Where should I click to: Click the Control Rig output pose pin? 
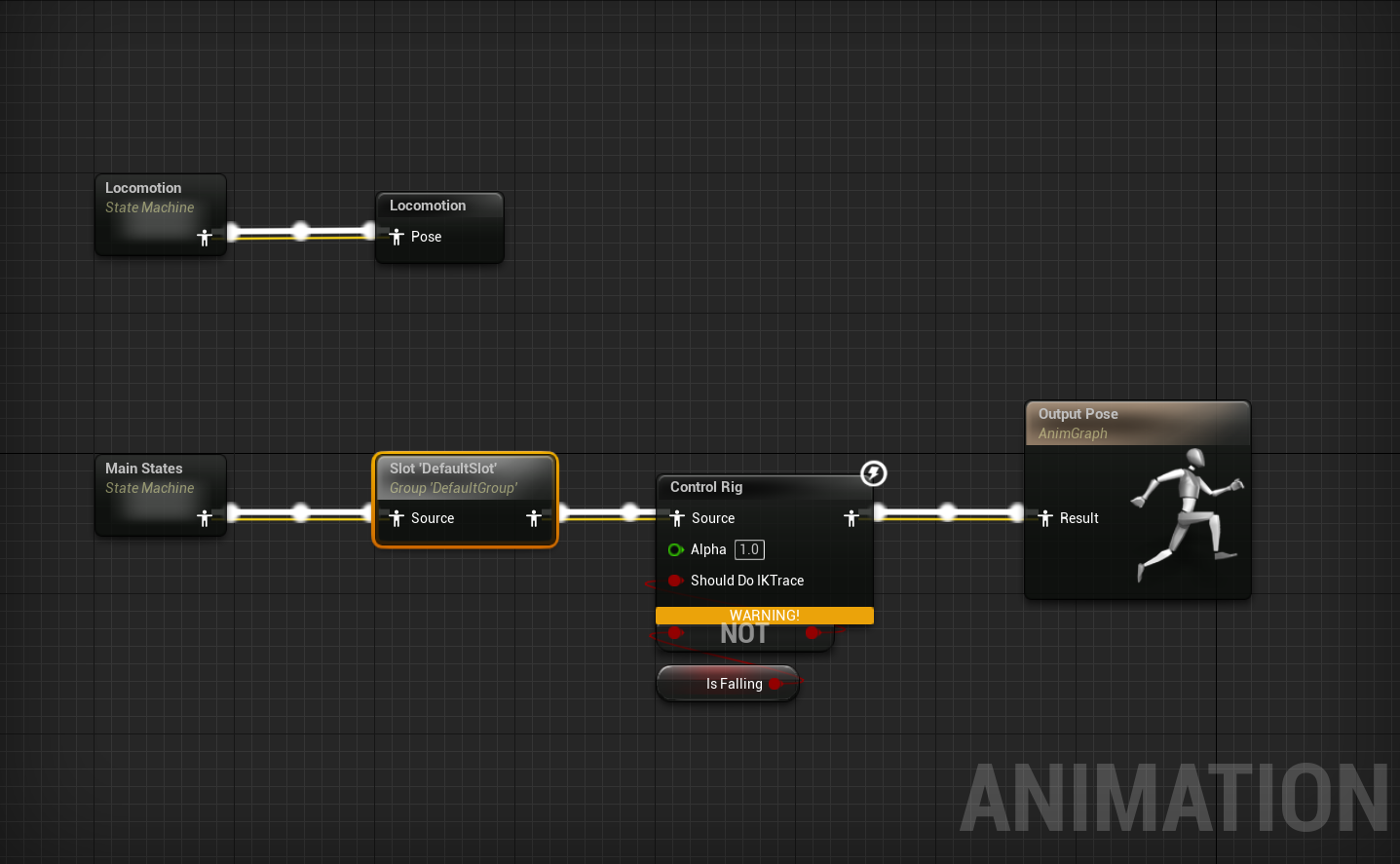tap(851, 518)
